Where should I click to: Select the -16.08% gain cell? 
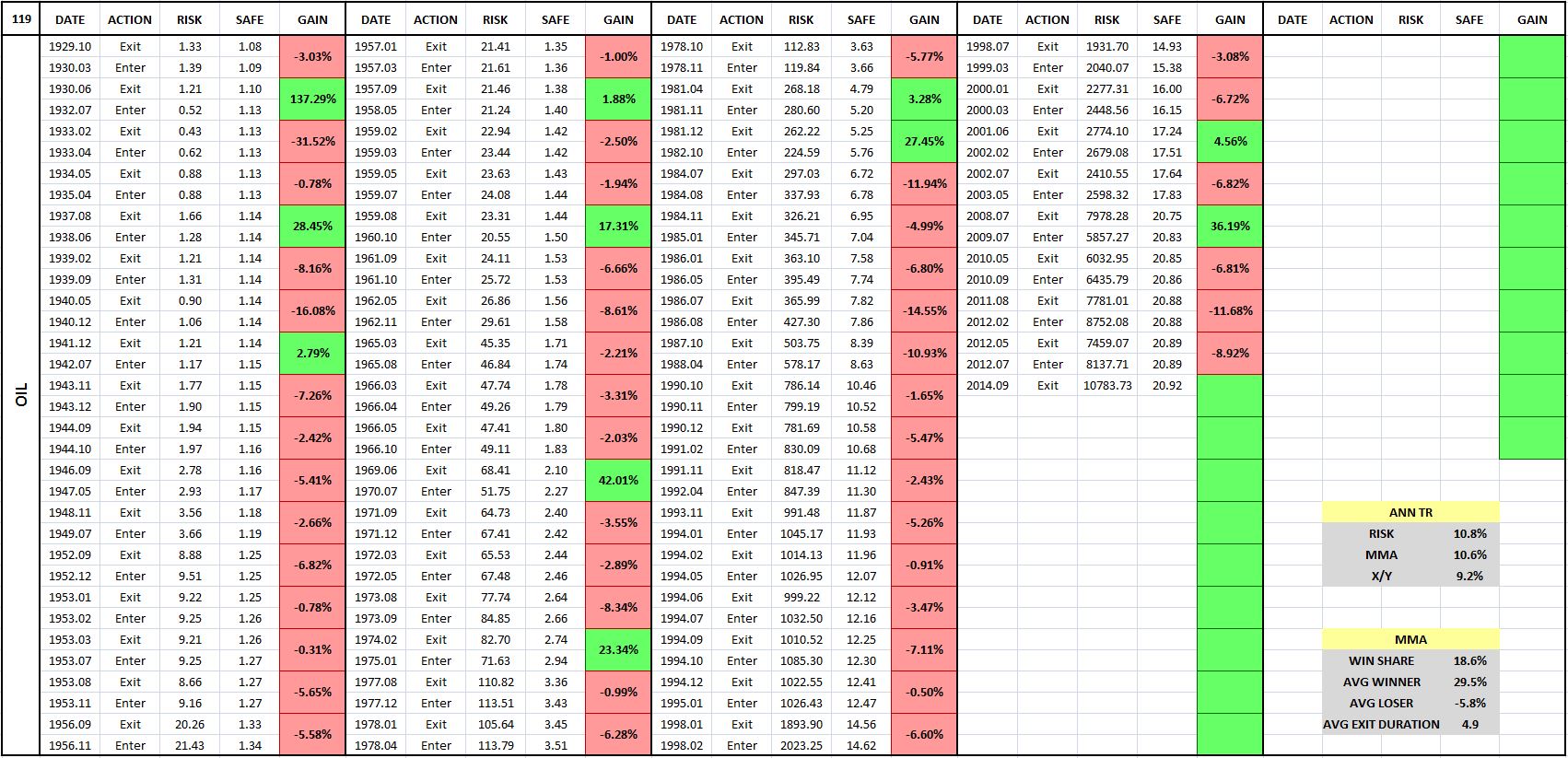[312, 310]
